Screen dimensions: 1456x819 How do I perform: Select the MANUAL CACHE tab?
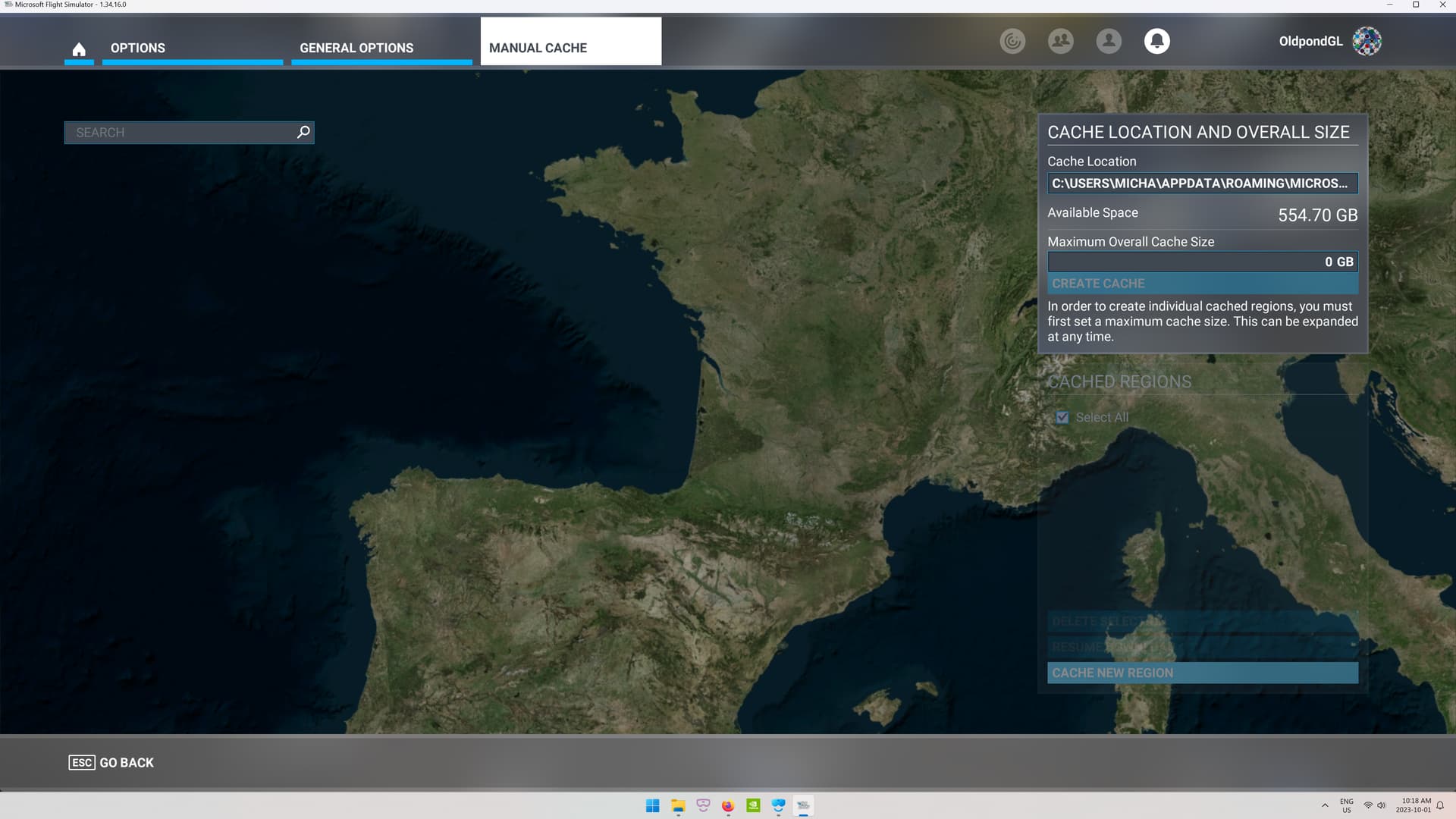click(x=571, y=42)
